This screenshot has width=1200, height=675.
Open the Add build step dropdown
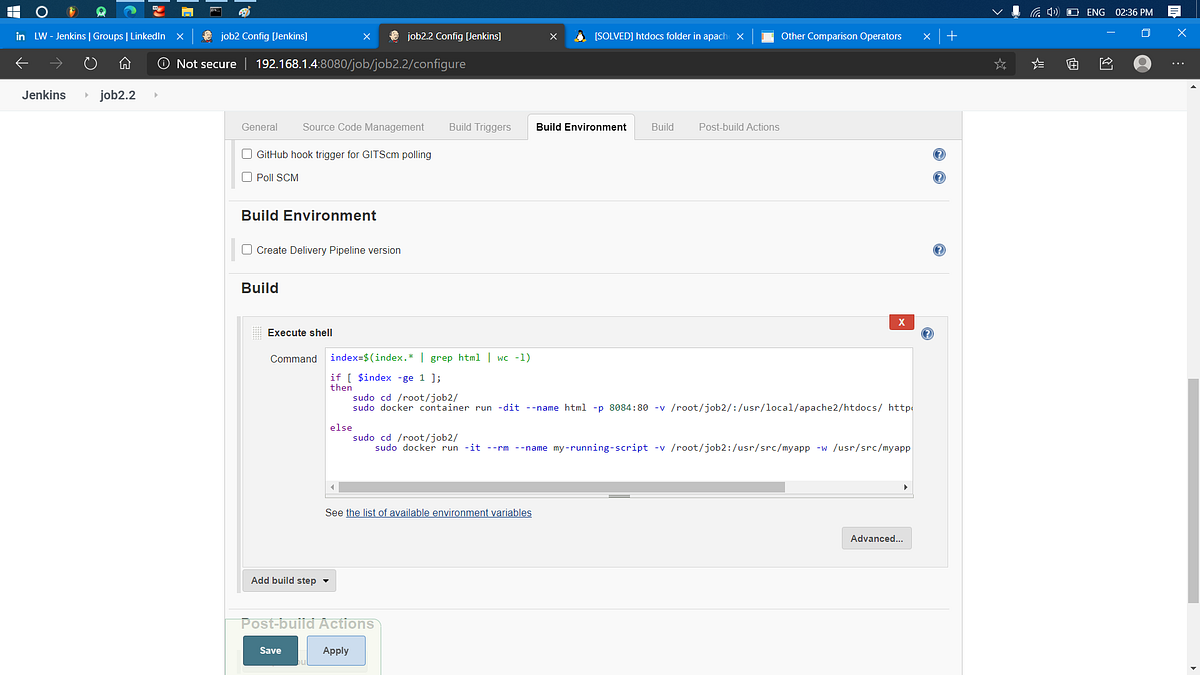pos(289,580)
